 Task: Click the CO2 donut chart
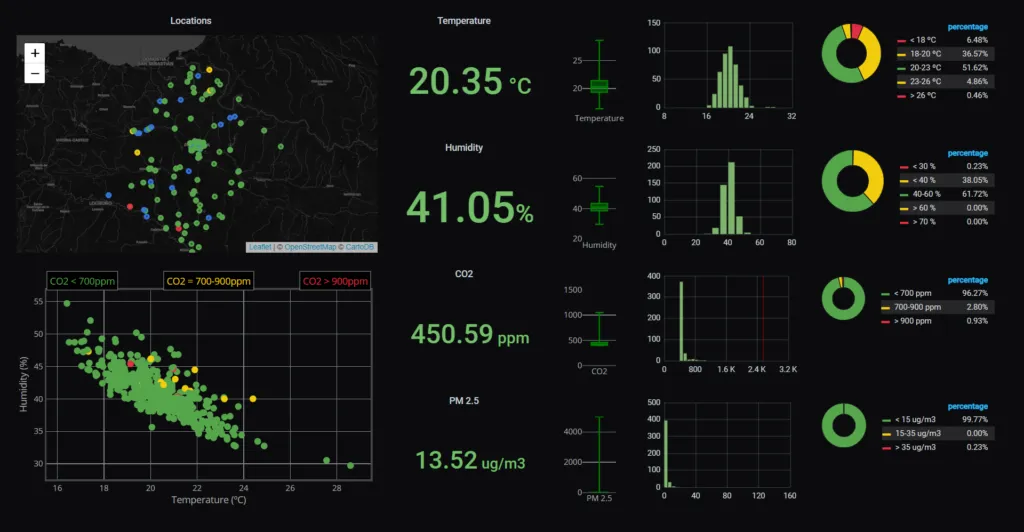click(843, 298)
